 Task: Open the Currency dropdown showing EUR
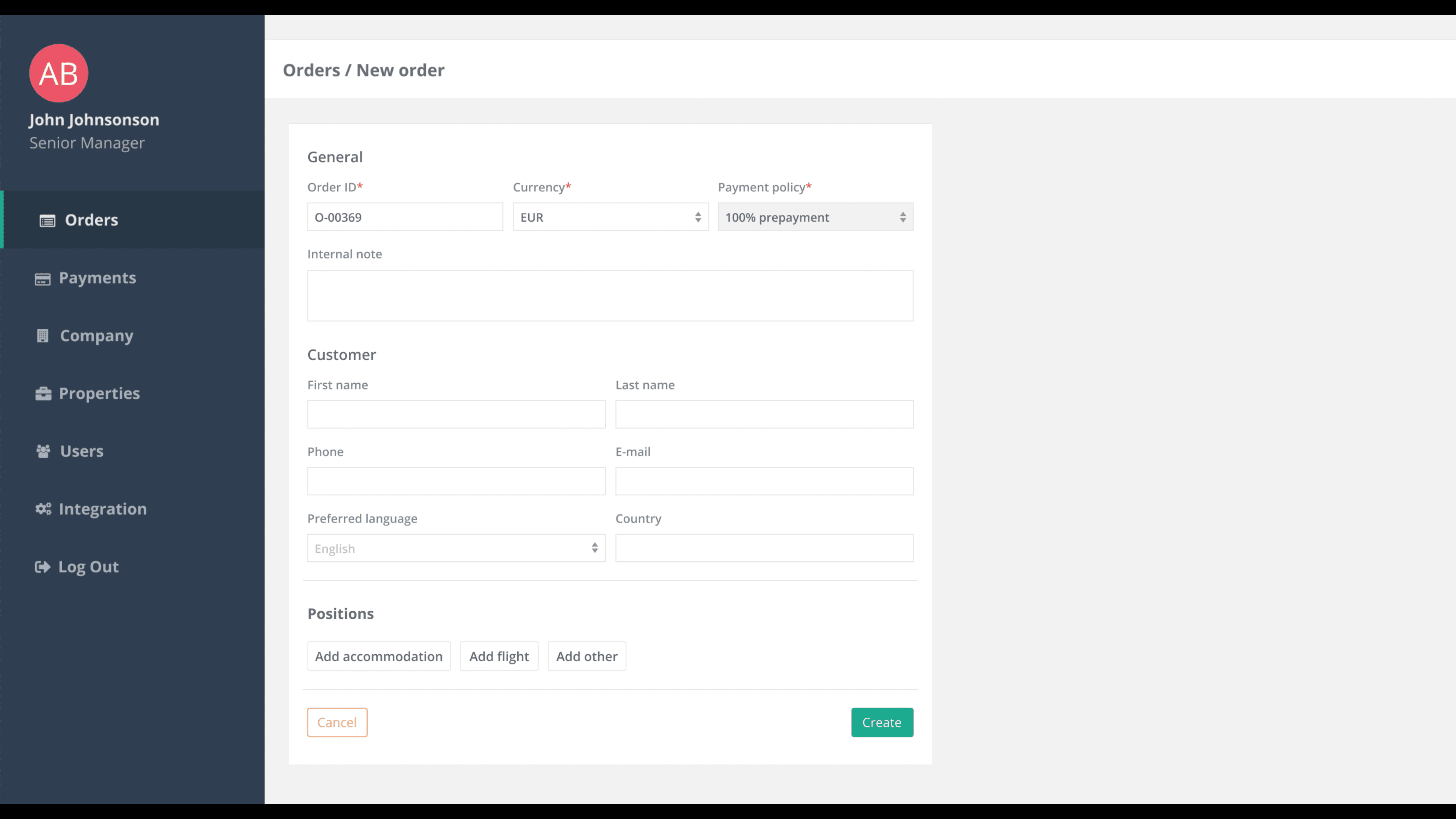611,217
